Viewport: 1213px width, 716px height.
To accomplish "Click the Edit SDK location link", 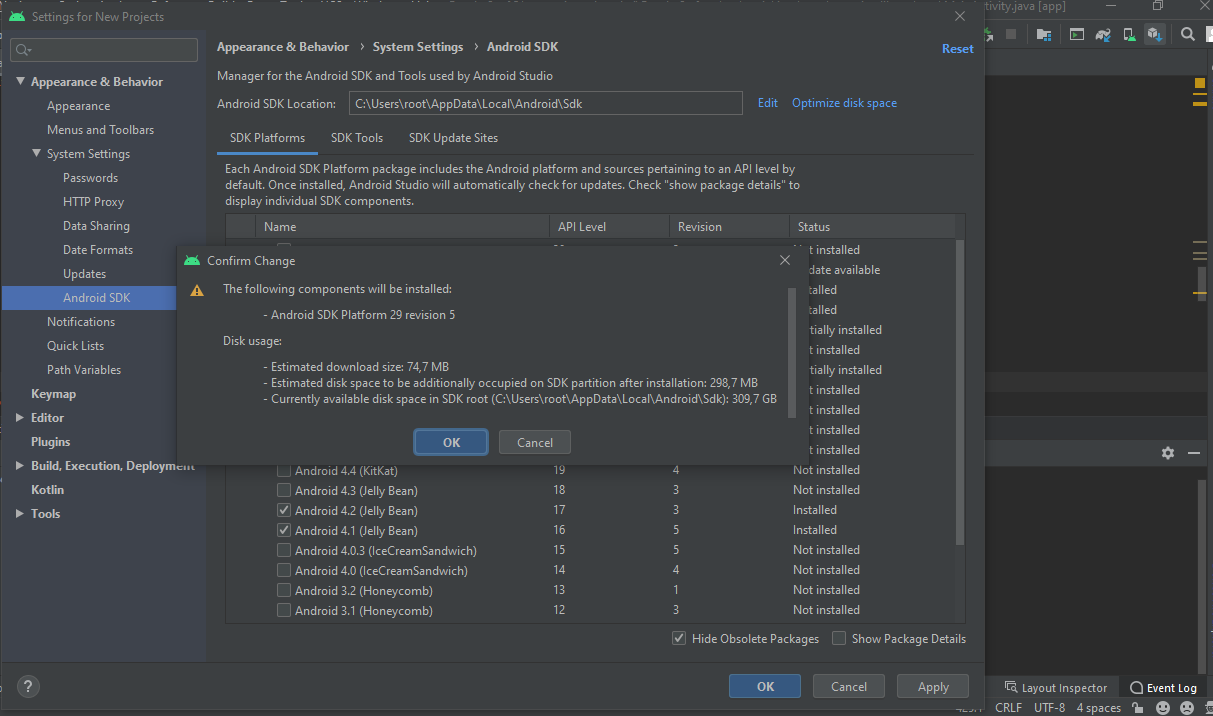I will (x=767, y=103).
